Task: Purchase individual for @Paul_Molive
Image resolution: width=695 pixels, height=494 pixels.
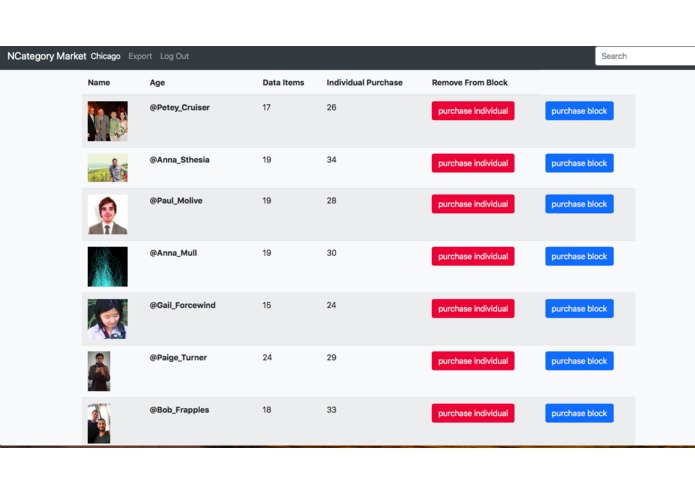Action: [x=473, y=204]
